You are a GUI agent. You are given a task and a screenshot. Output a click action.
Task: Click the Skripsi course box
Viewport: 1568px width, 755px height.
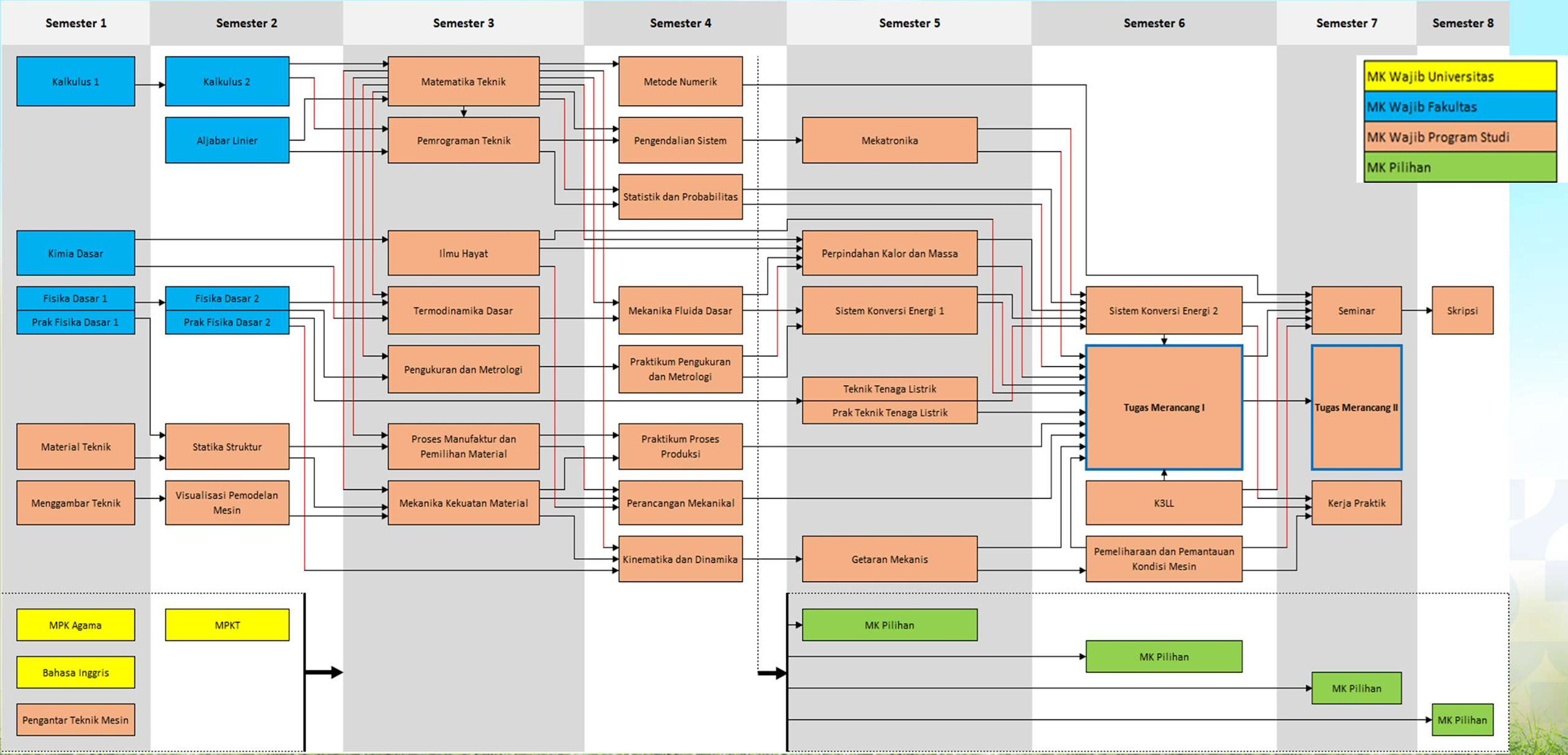pyautogui.click(x=1462, y=310)
